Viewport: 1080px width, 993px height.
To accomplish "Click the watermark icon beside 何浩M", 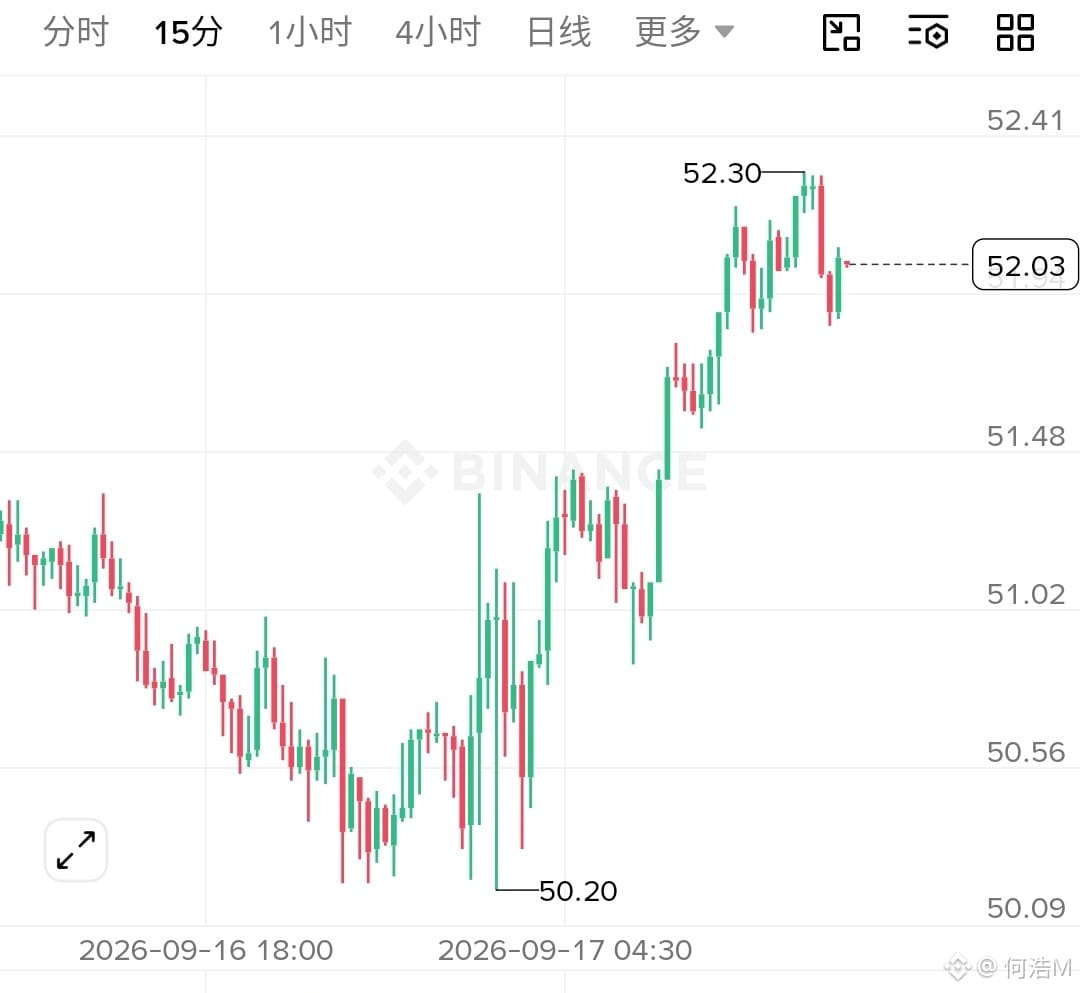I will point(957,968).
